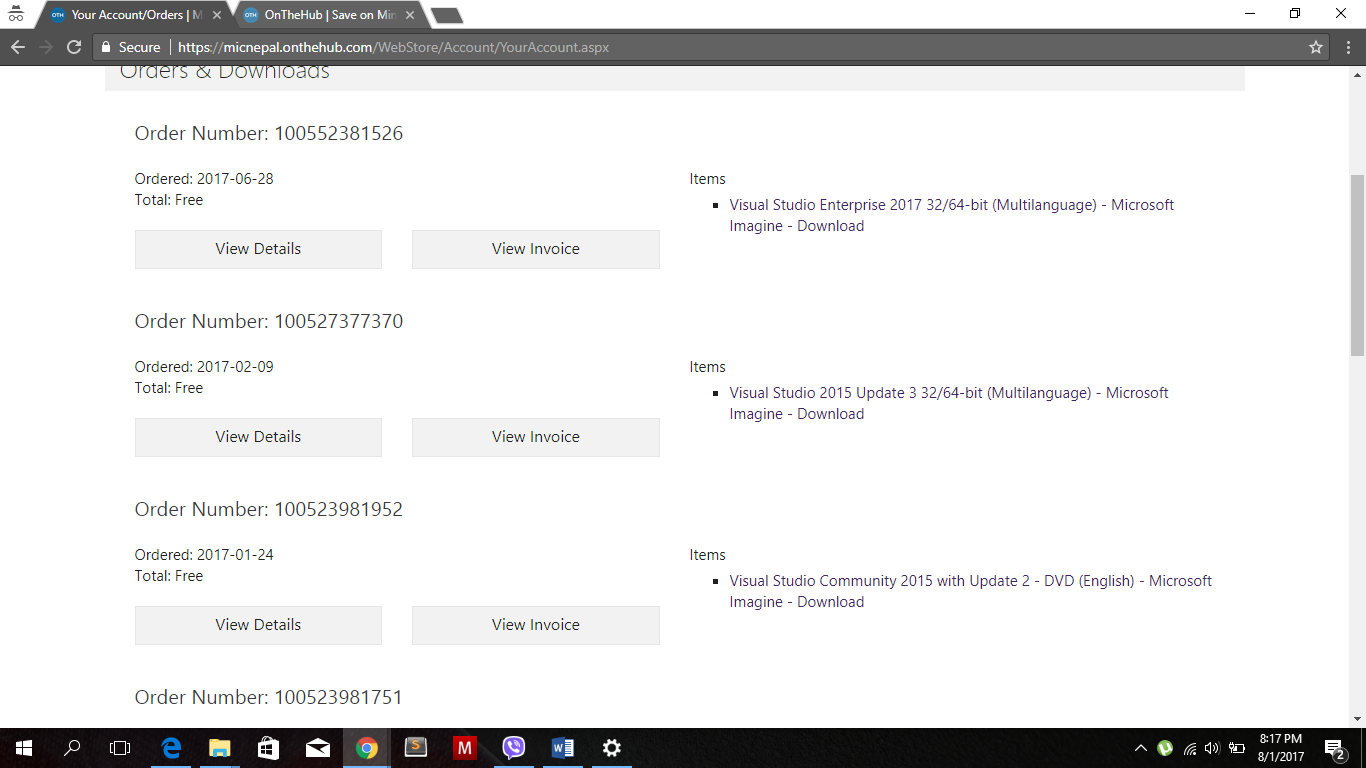Click Chrome icon on taskbar

point(367,748)
